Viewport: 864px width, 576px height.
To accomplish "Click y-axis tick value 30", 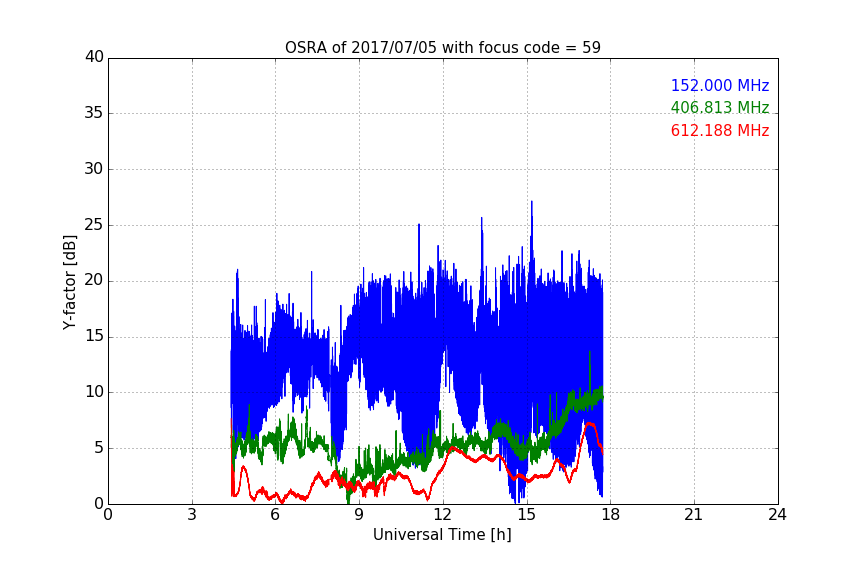I will pos(94,169).
